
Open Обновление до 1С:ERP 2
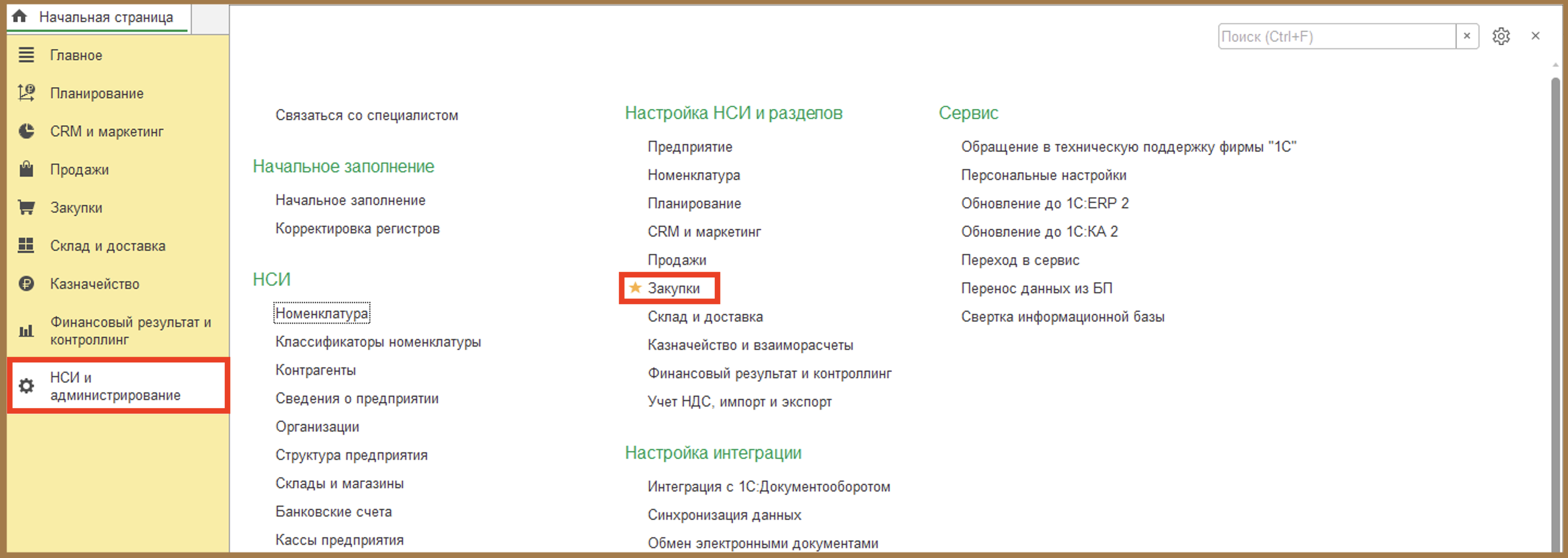coord(1045,203)
